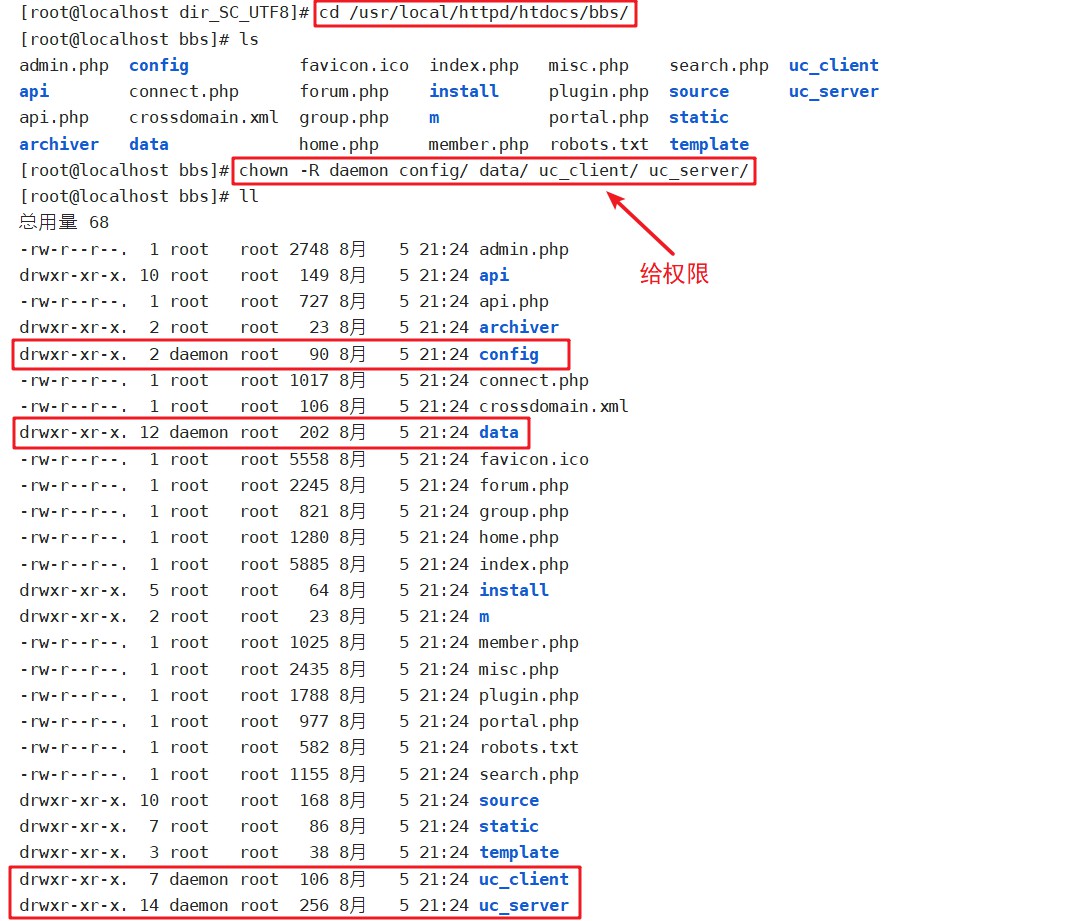Click misc.php in the ll listing
This screenshot has height=921, width=1072.
pyautogui.click(x=519, y=669)
